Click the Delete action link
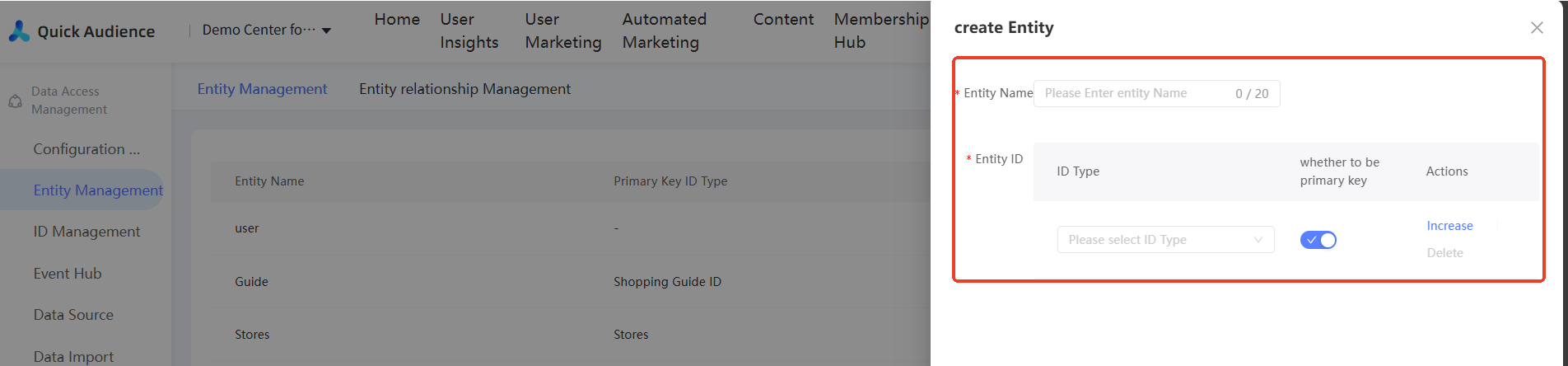This screenshot has height=366, width=1568. point(1444,253)
